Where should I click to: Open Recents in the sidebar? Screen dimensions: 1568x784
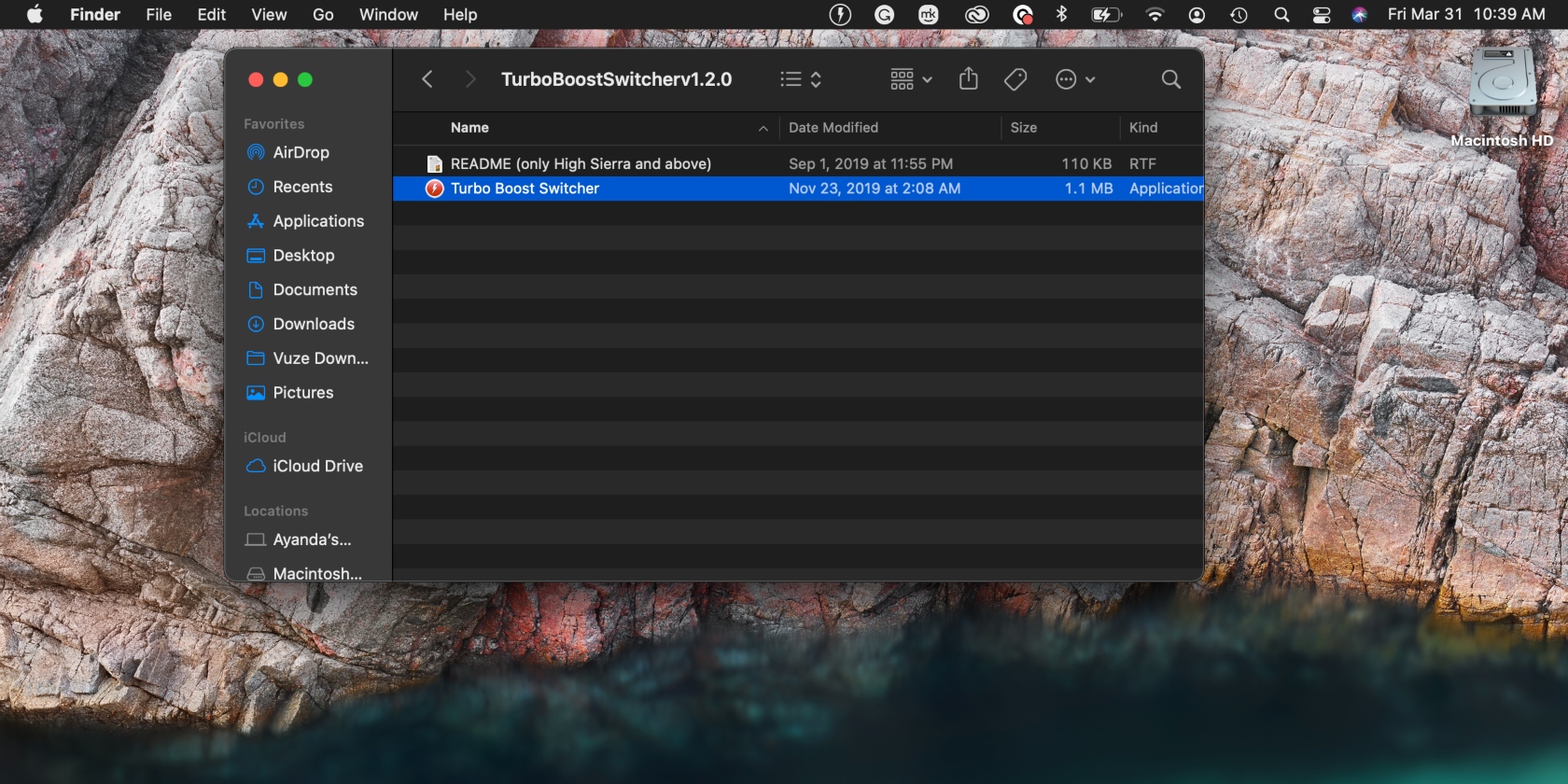[302, 187]
